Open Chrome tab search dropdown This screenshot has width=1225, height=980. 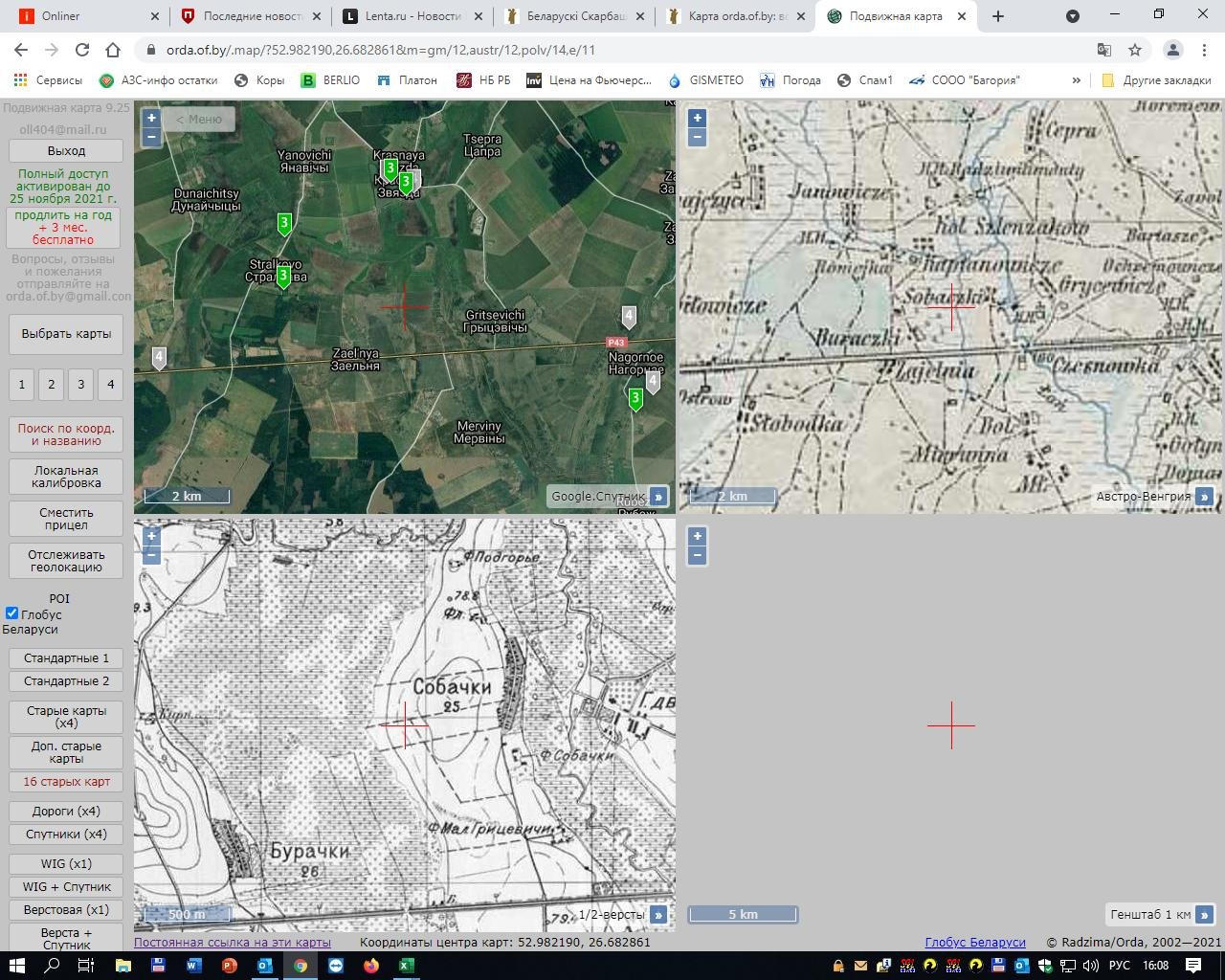tap(1073, 16)
